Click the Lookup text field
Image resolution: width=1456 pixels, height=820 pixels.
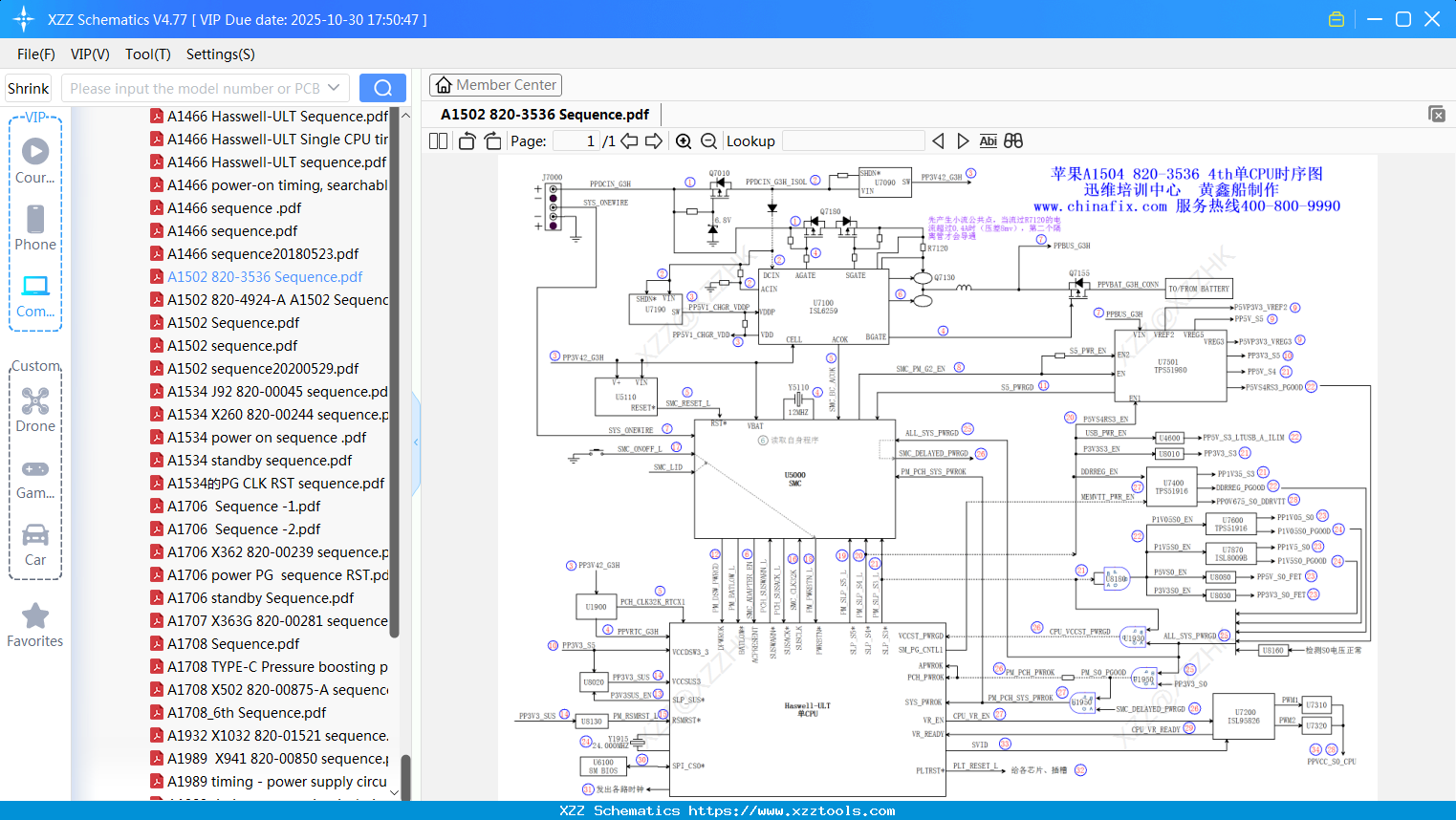click(x=853, y=141)
